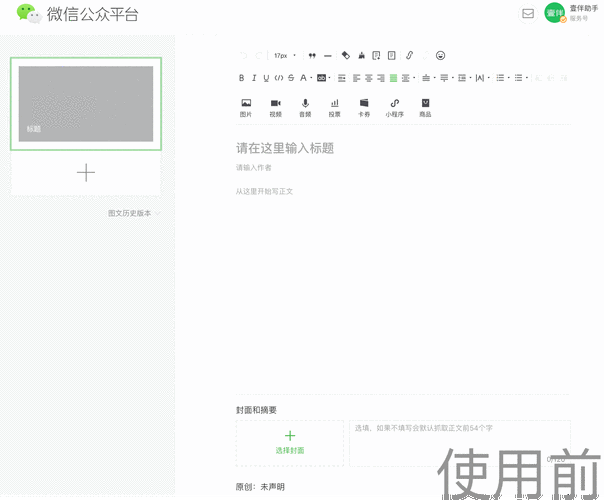The width and height of the screenshot is (604, 500).
Task: Center align the text
Action: point(369,78)
